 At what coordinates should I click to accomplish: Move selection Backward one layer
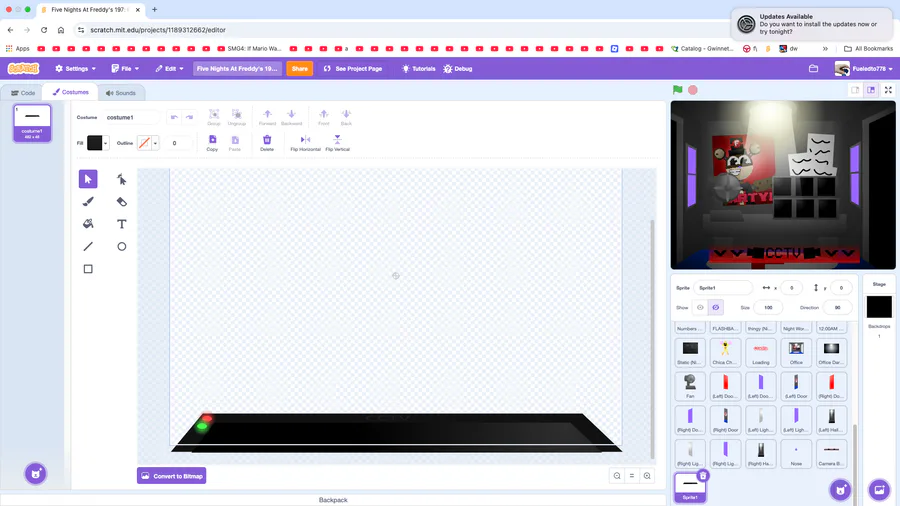point(291,117)
